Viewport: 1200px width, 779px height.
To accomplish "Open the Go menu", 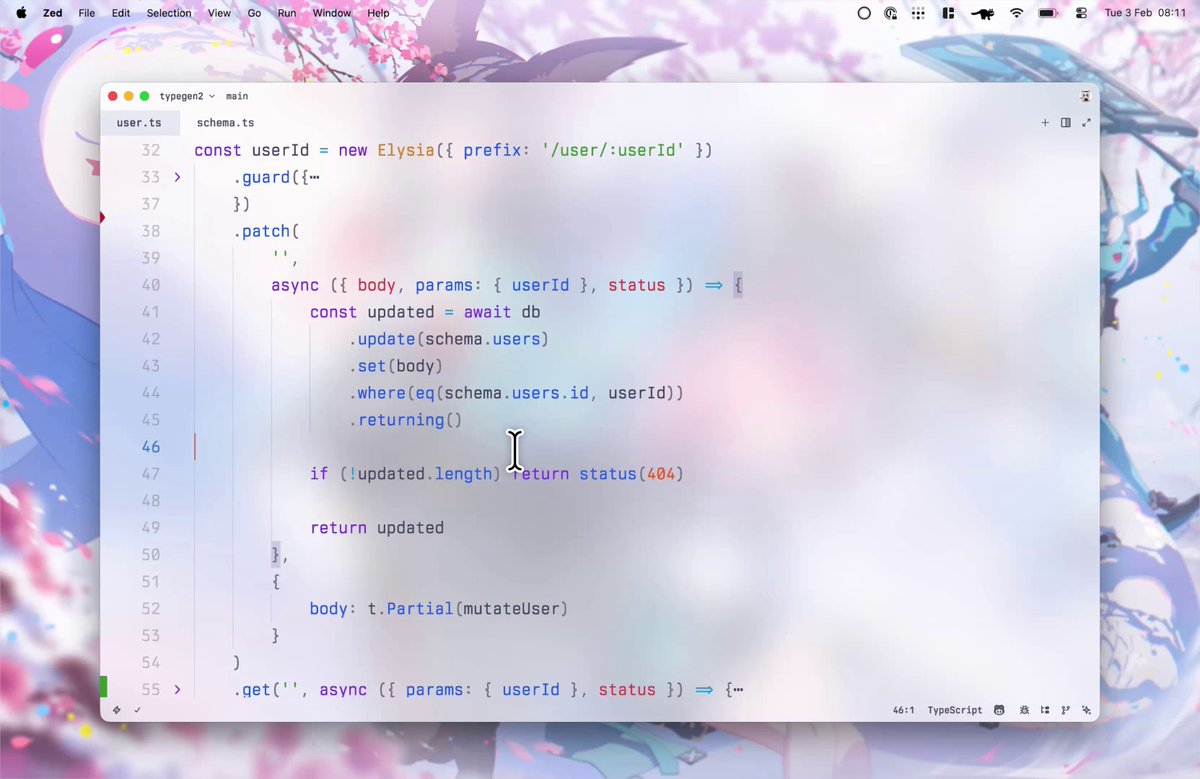I will (254, 13).
